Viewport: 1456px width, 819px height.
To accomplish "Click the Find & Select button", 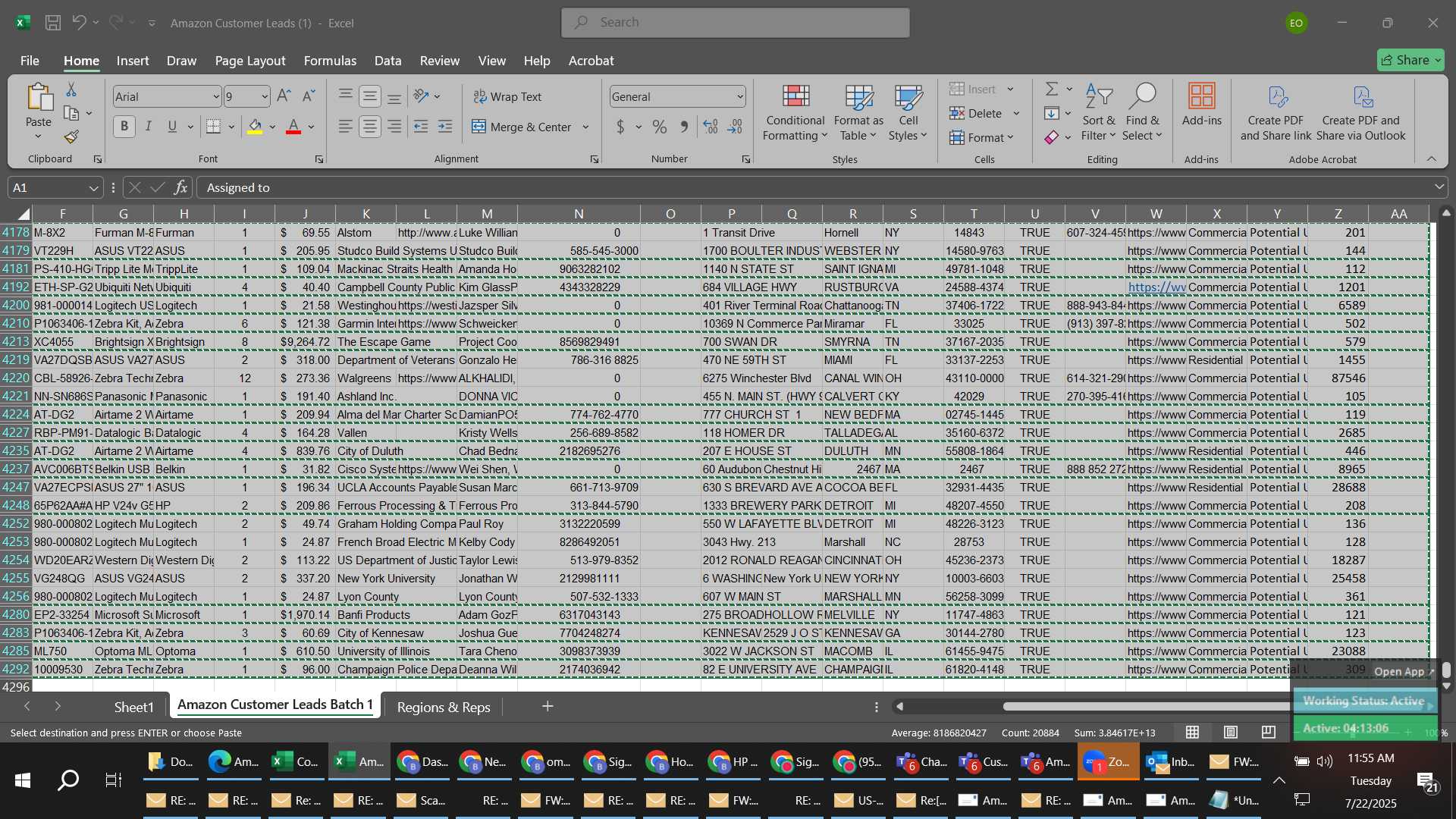I will click(x=1143, y=112).
